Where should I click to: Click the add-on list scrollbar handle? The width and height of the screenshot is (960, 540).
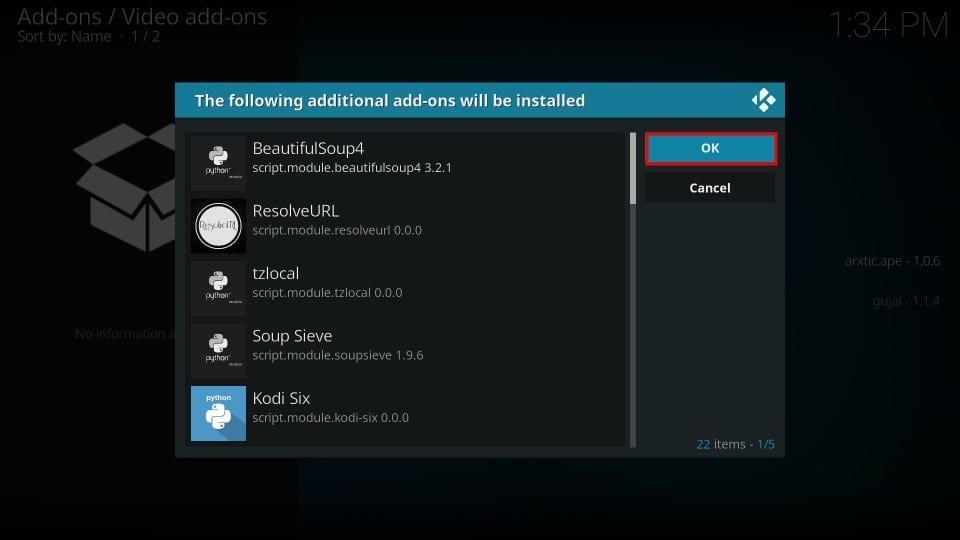pos(633,168)
